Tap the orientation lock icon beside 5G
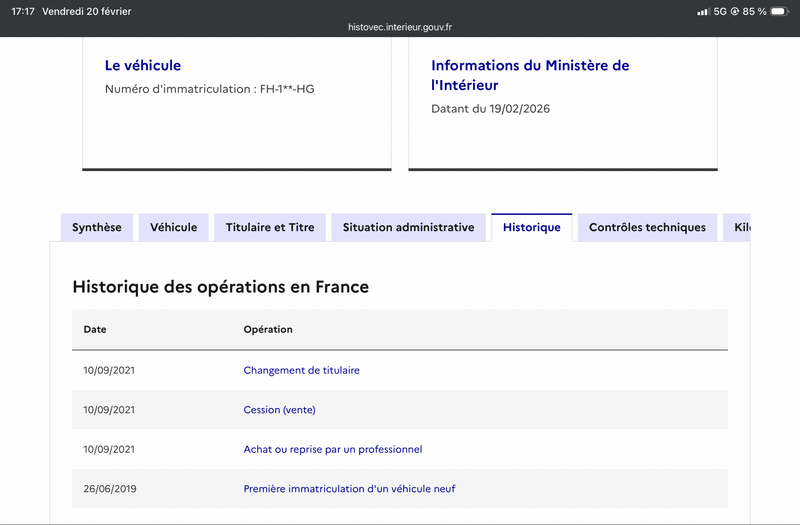Screen dimensions: 800x525 [x=735, y=11]
